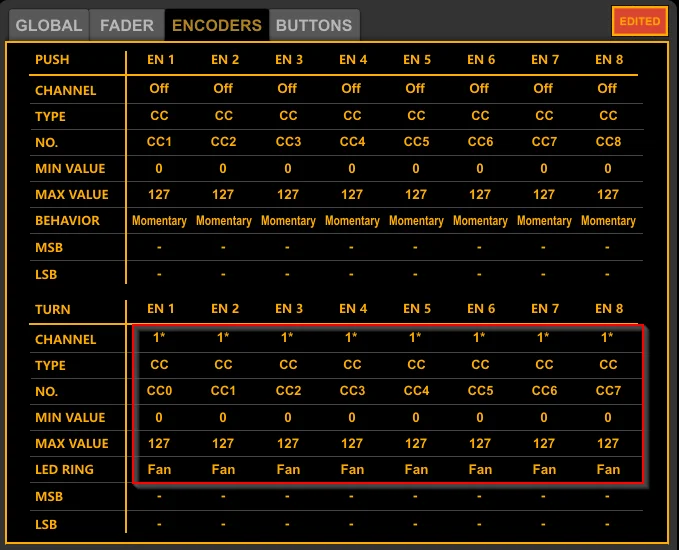The width and height of the screenshot is (679, 550).
Task: Click PUSH LSB dash for EN 3
Action: pos(287,274)
